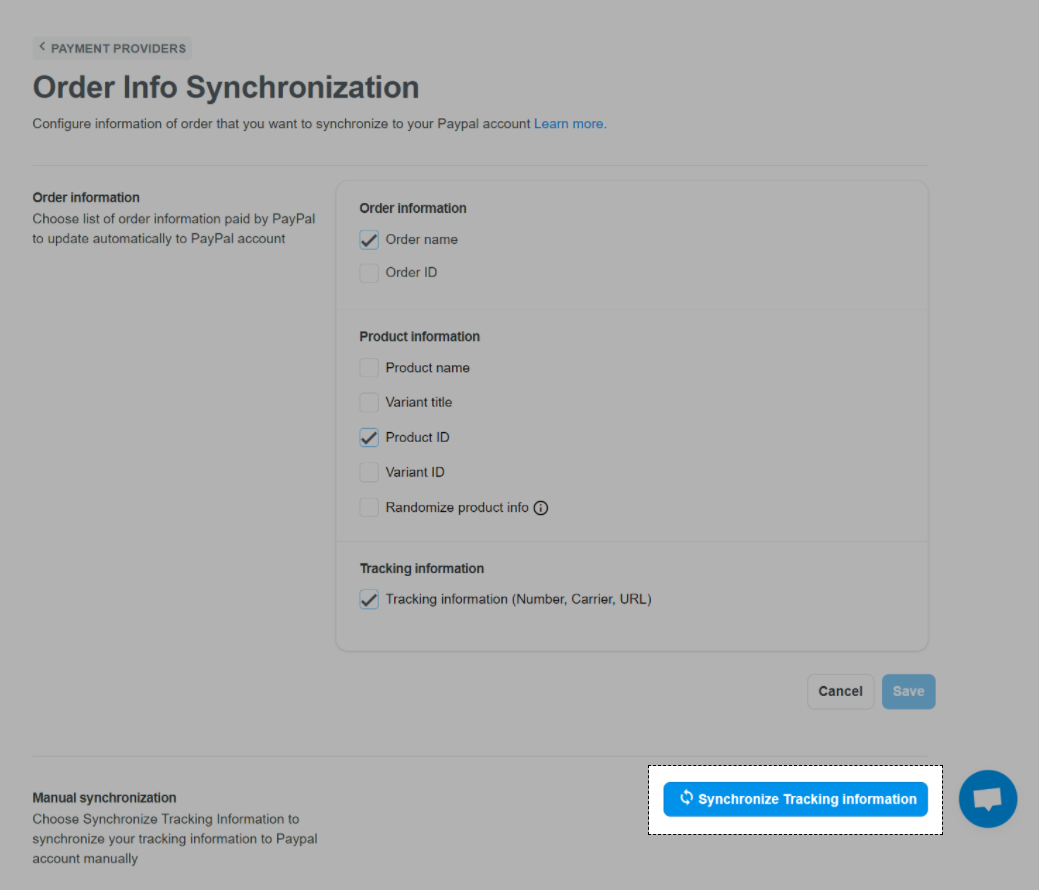Click the info icon next to Randomize product info
Image resolution: width=1039 pixels, height=890 pixels.
[541, 508]
